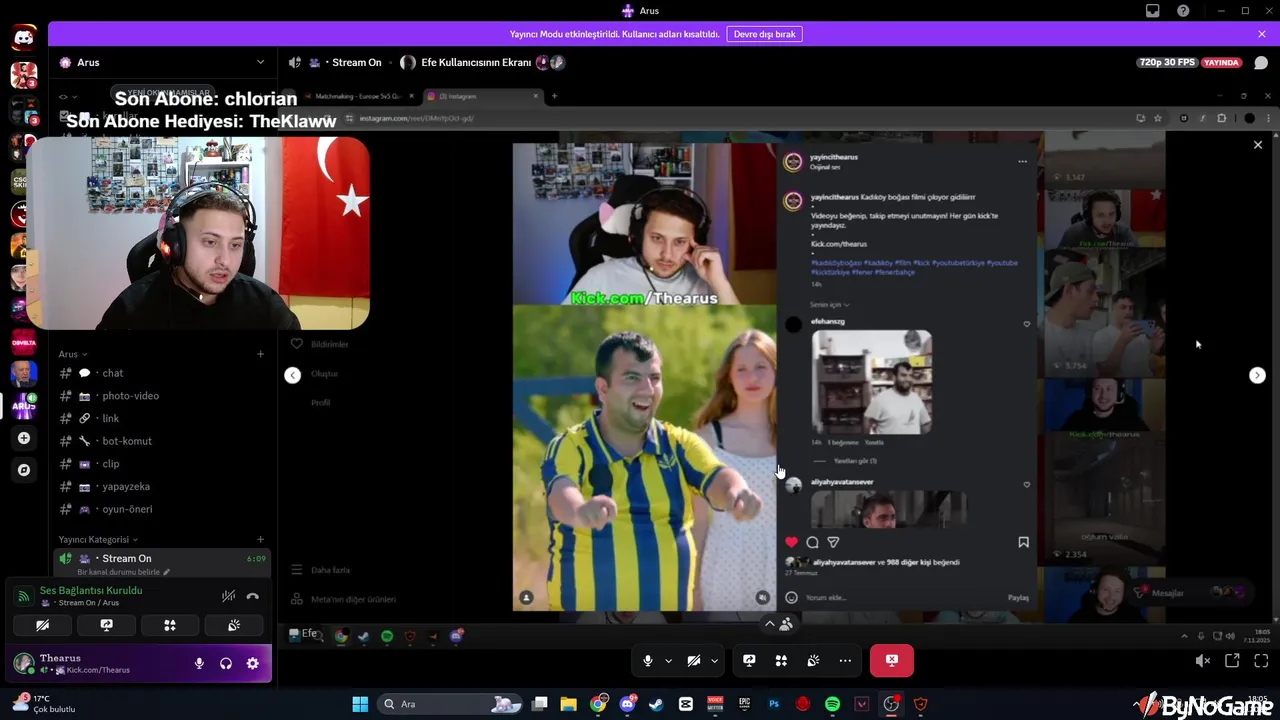
Task: Enter fullscreen stream view
Action: (1261, 660)
